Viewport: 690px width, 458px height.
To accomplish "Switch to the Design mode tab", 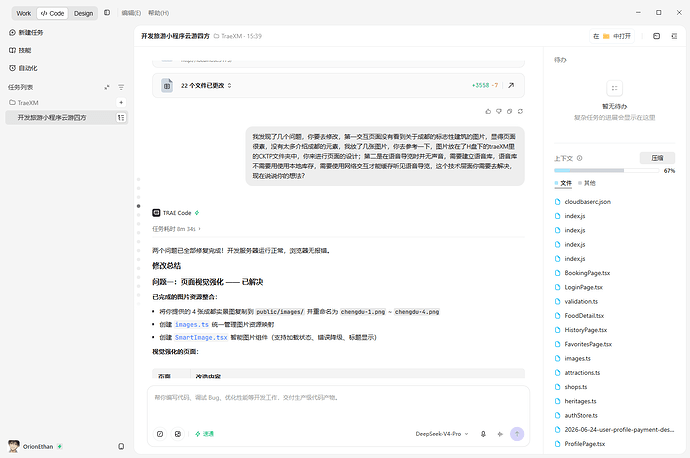I will click(83, 13).
